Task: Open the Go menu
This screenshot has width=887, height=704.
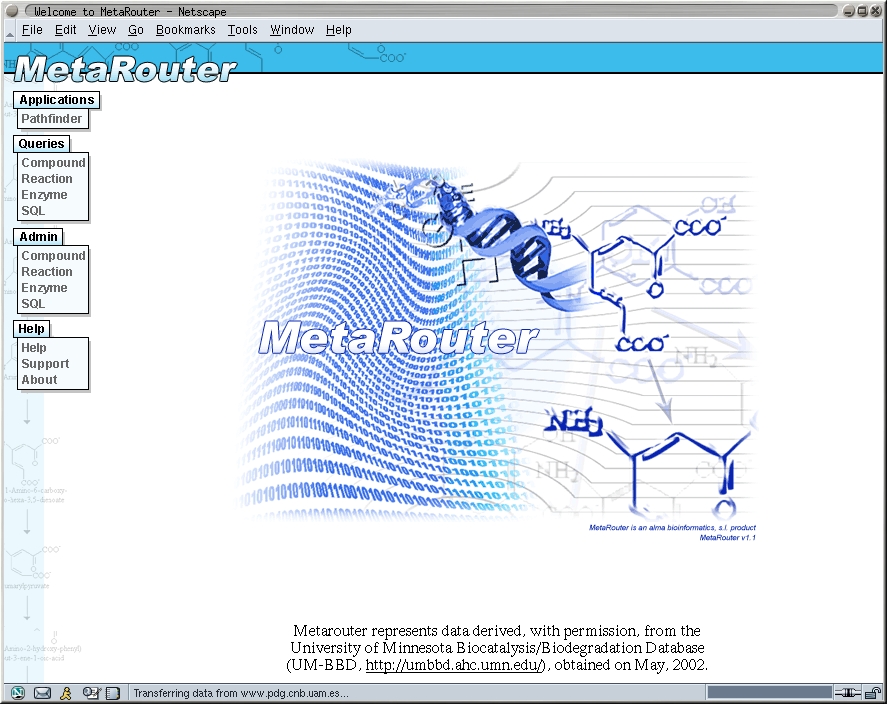Action: coord(135,30)
